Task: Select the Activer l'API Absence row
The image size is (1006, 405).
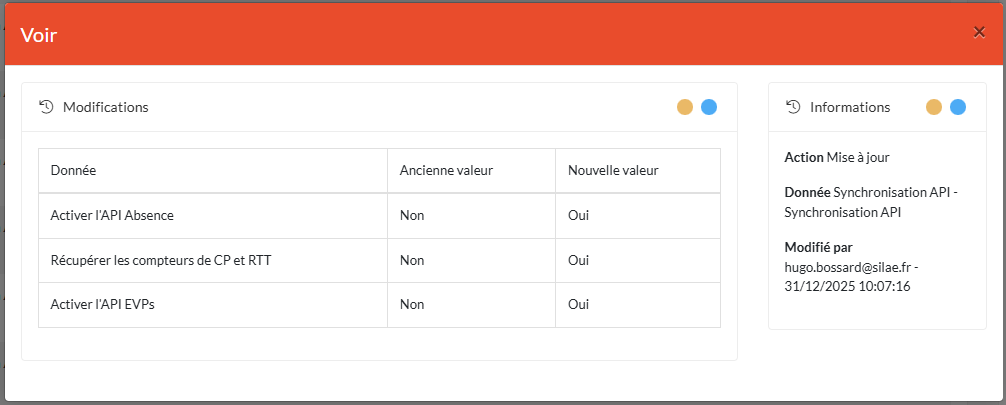Action: click(112, 216)
